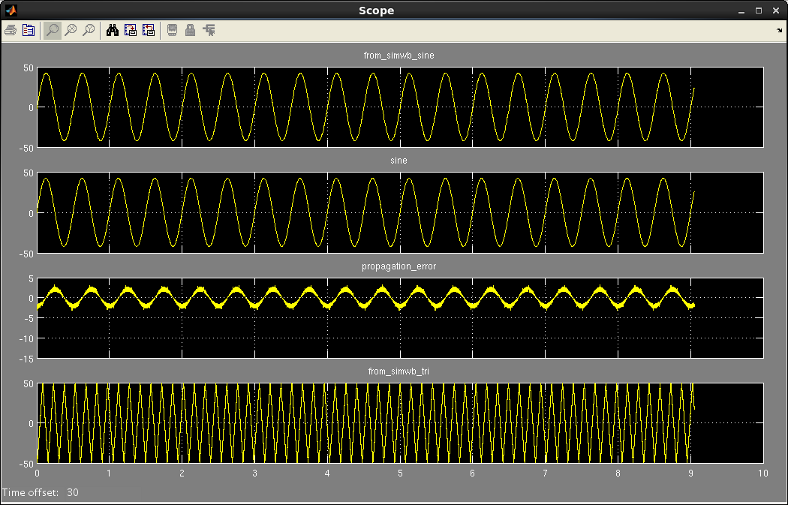Click the dock arrow at the toolbar's right end
788x505 pixels.
(779, 31)
